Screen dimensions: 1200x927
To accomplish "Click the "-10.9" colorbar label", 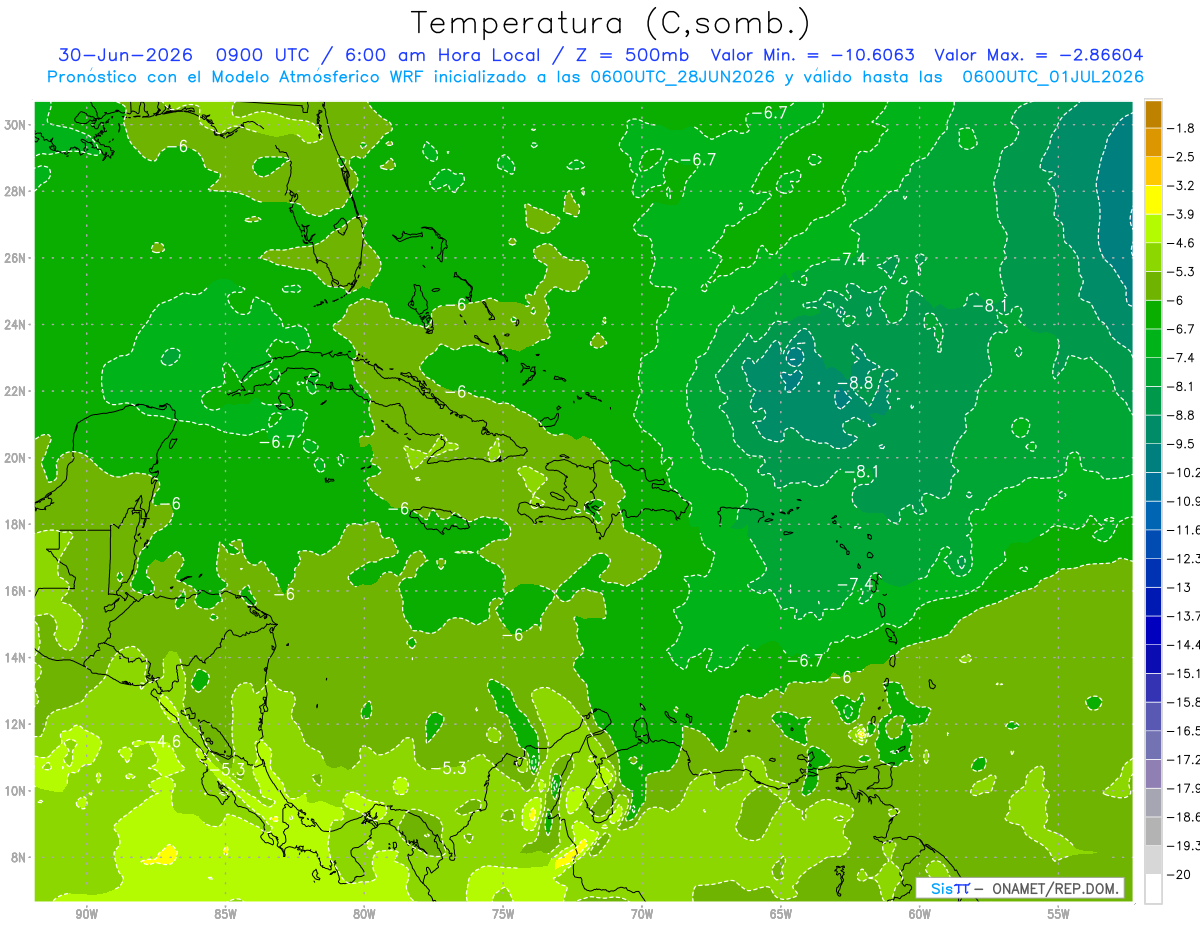I will click(x=1183, y=501).
